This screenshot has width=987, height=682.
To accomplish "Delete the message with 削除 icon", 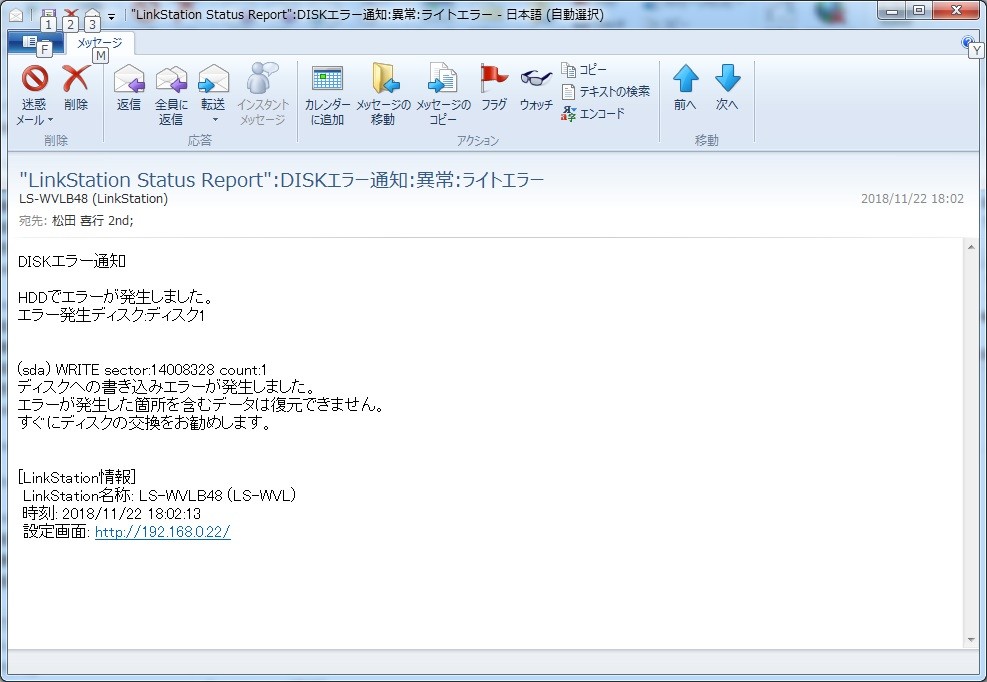I will pyautogui.click(x=76, y=79).
